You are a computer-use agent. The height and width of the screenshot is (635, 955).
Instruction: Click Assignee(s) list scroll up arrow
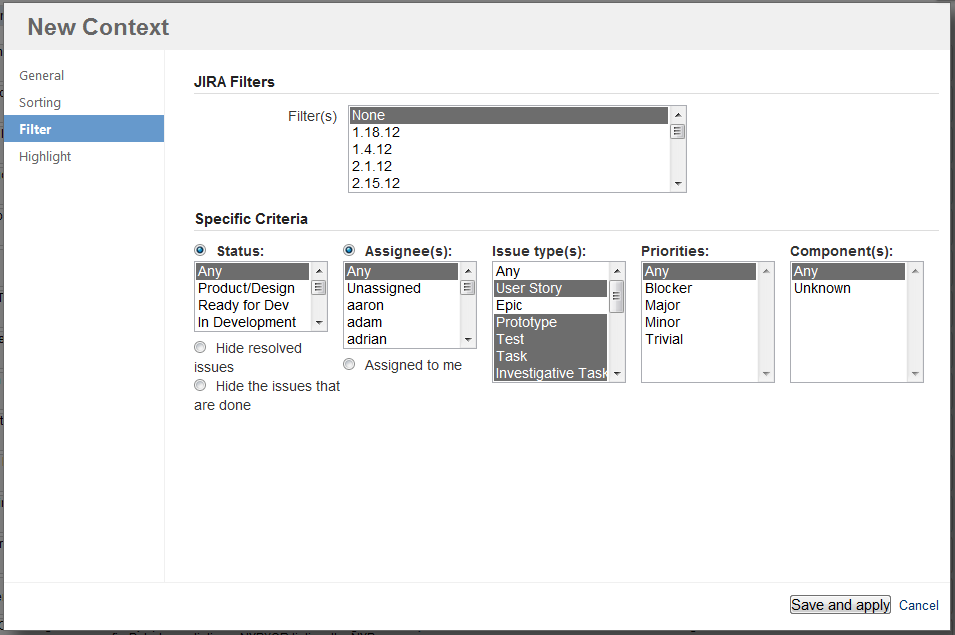pos(468,271)
